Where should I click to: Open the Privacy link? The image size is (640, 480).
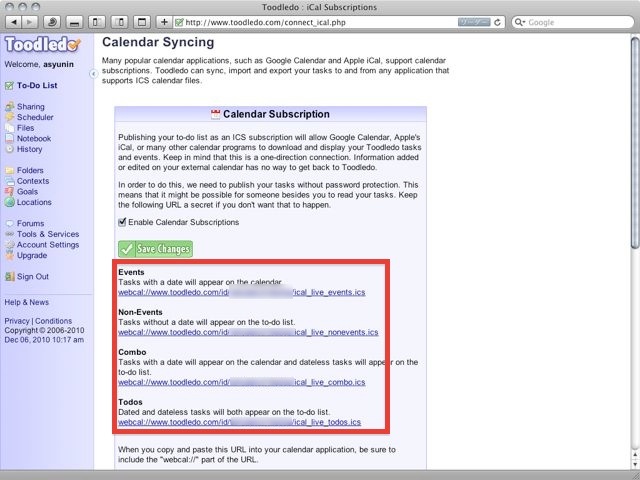17,321
